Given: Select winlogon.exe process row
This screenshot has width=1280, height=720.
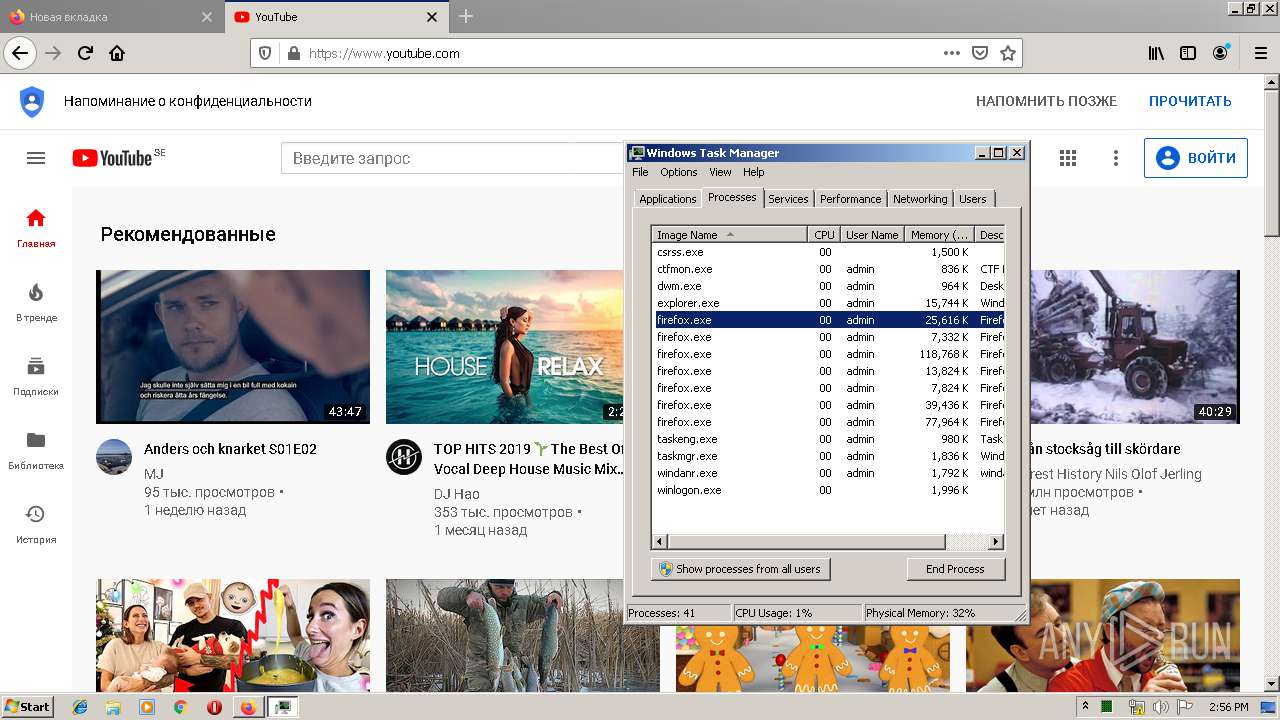Looking at the screenshot, I should click(x=828, y=490).
